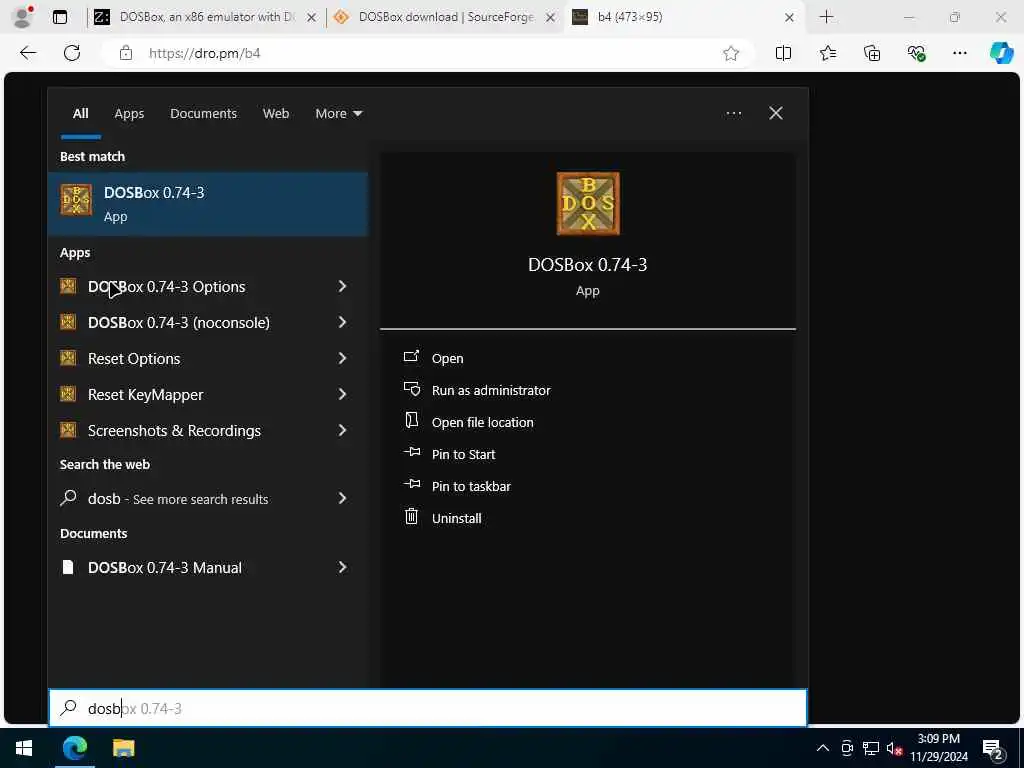Choose Pin to Start
This screenshot has width=1024, height=768.
[x=463, y=454]
